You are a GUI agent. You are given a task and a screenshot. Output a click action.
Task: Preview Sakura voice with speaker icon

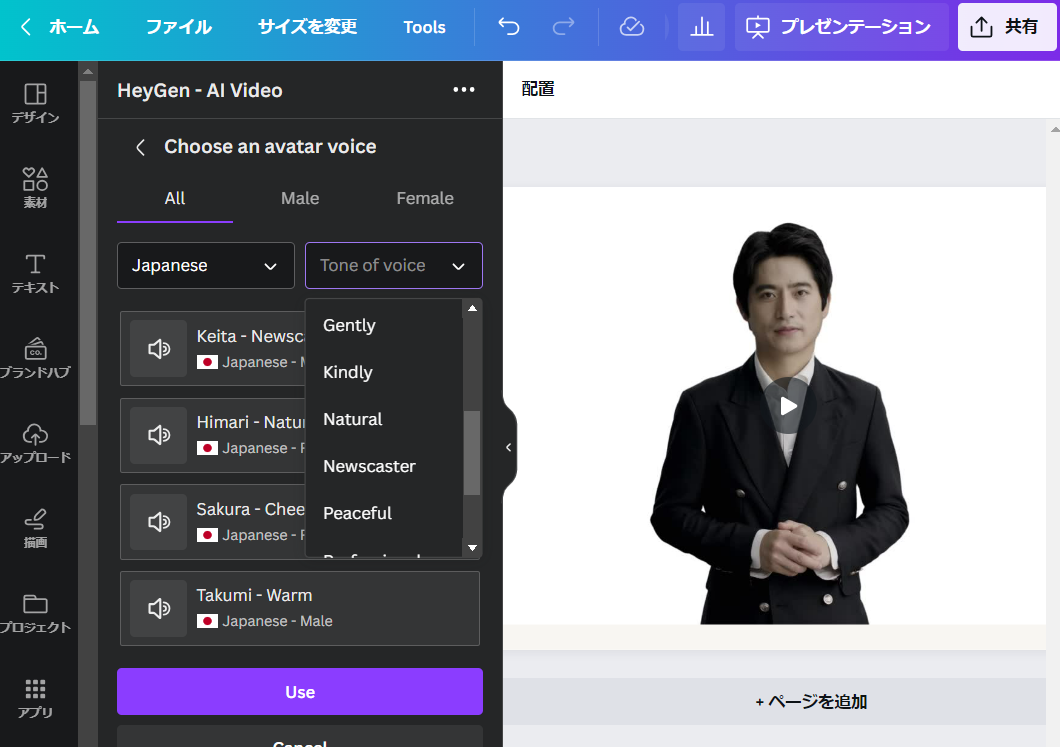(159, 522)
